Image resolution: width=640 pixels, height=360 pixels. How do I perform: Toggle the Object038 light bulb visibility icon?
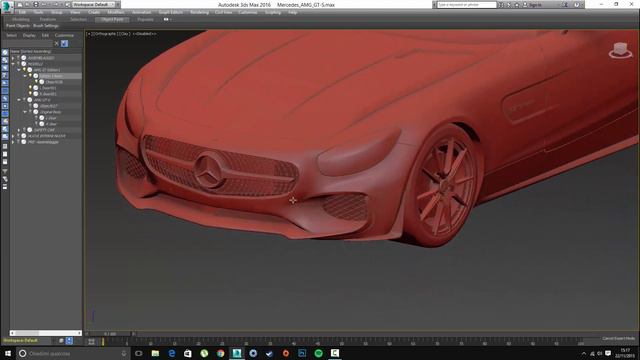tap(36, 82)
